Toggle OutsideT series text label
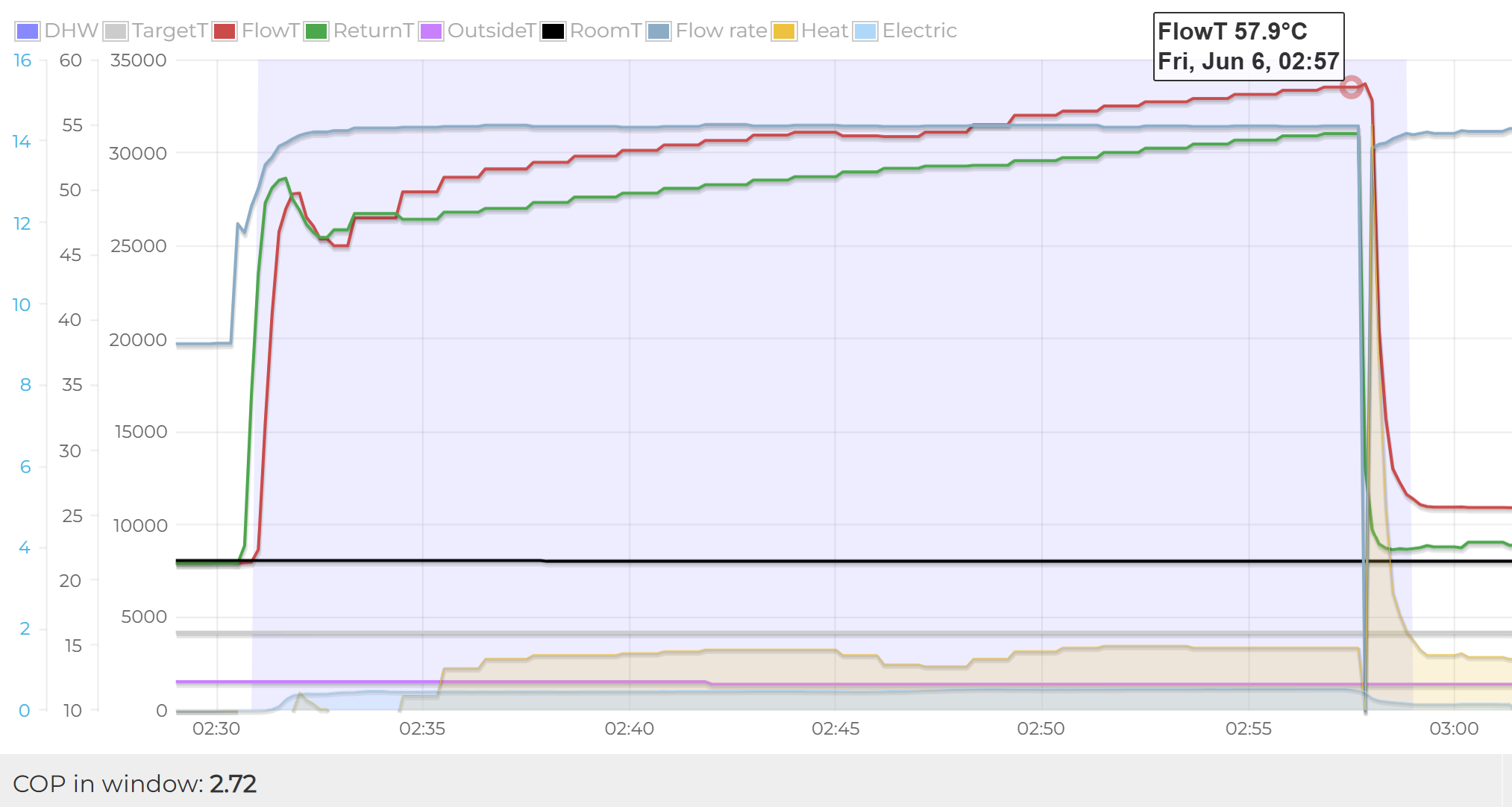1512x807 pixels. (x=492, y=31)
